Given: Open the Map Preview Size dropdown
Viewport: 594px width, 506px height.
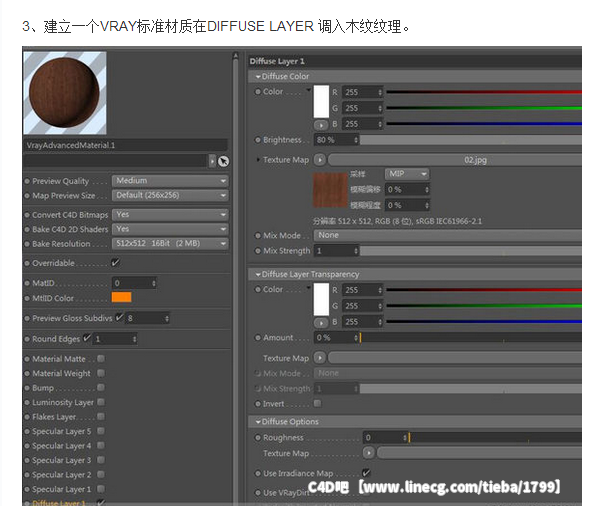Looking at the screenshot, I should (x=170, y=195).
